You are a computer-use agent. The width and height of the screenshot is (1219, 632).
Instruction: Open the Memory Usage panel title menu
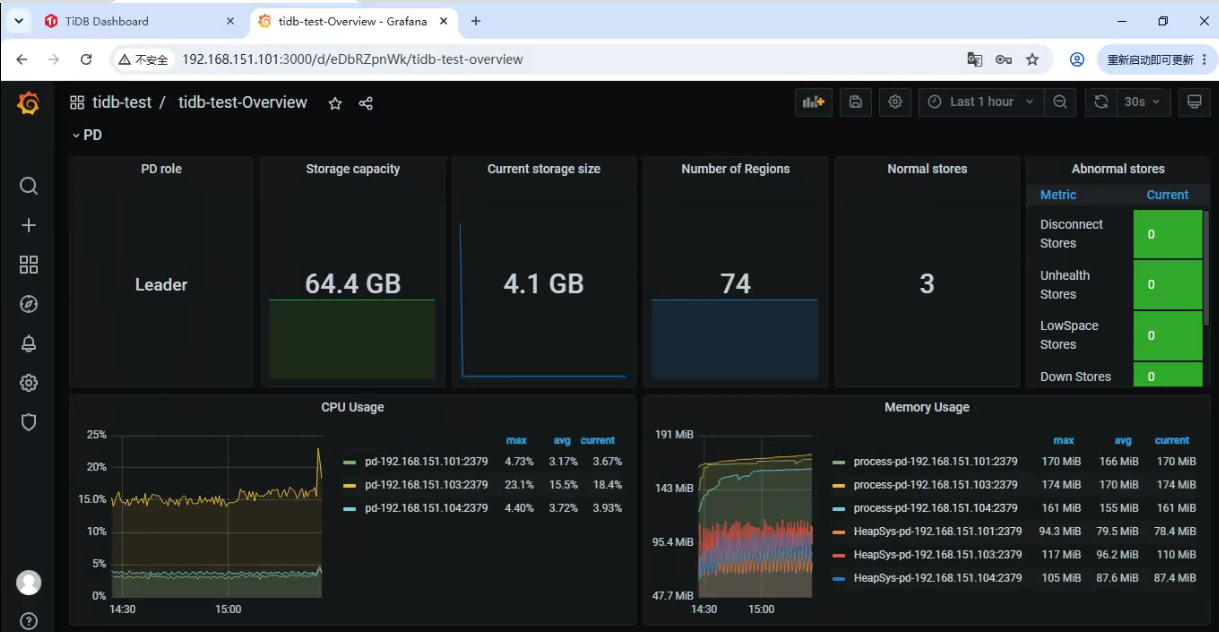[x=926, y=407]
